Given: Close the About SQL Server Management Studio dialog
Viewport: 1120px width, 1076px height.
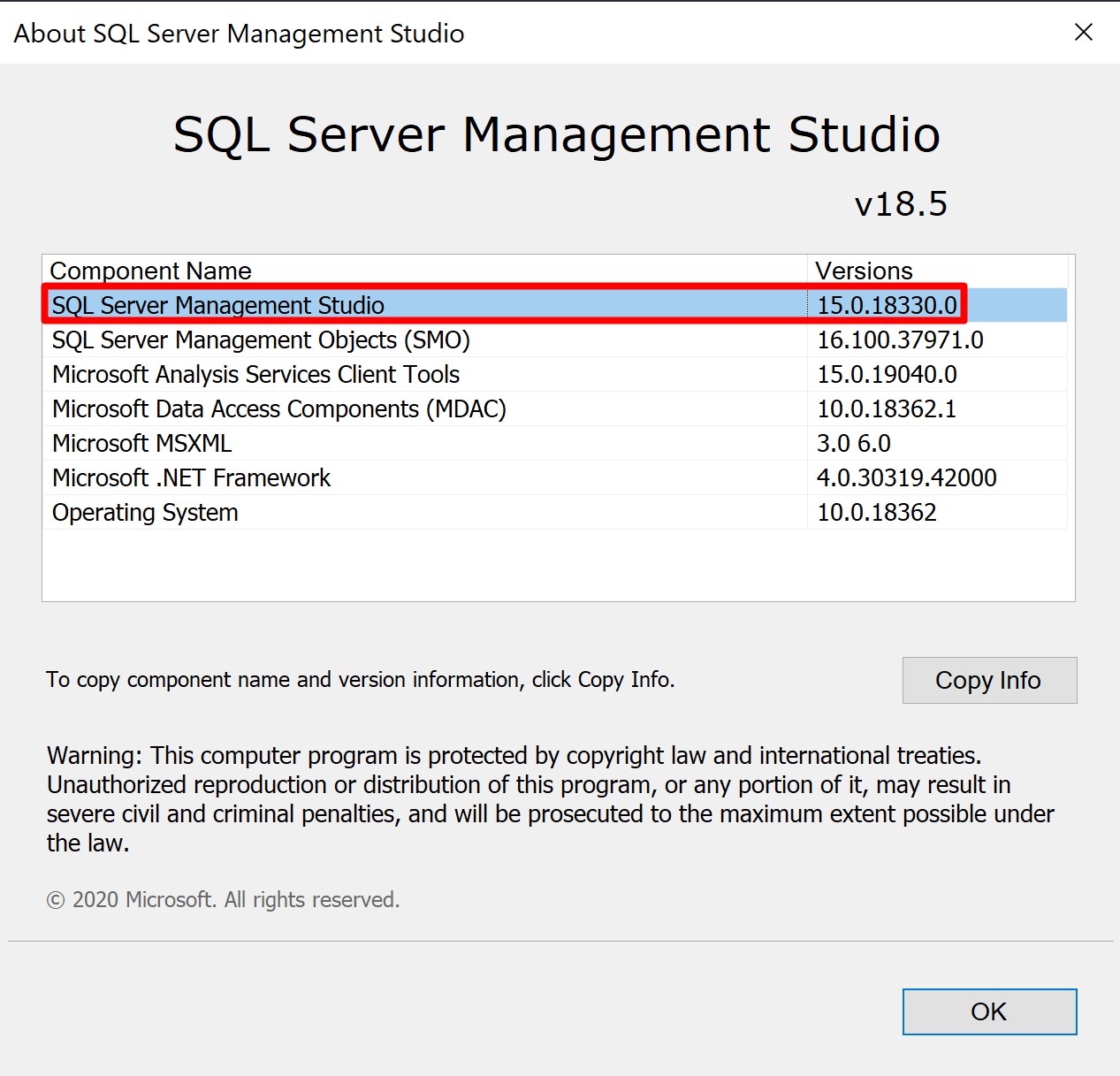Looking at the screenshot, I should point(1084,32).
